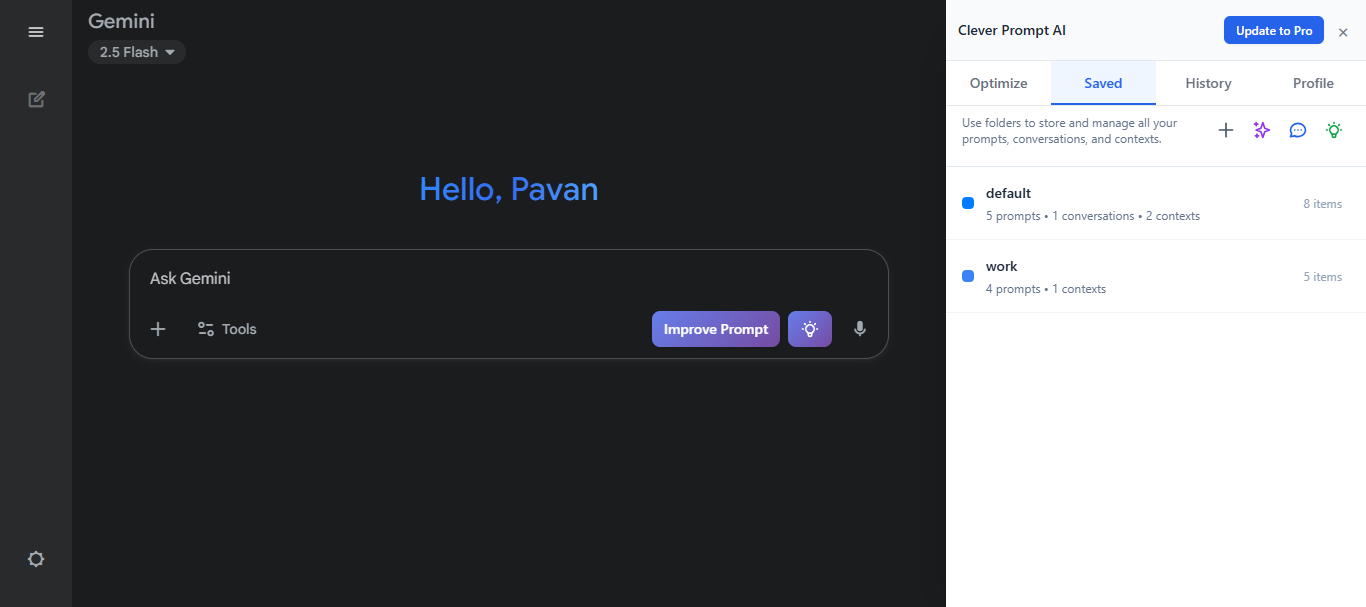This screenshot has height=607, width=1366.
Task: Click the plus icon to add files
Action: [158, 329]
